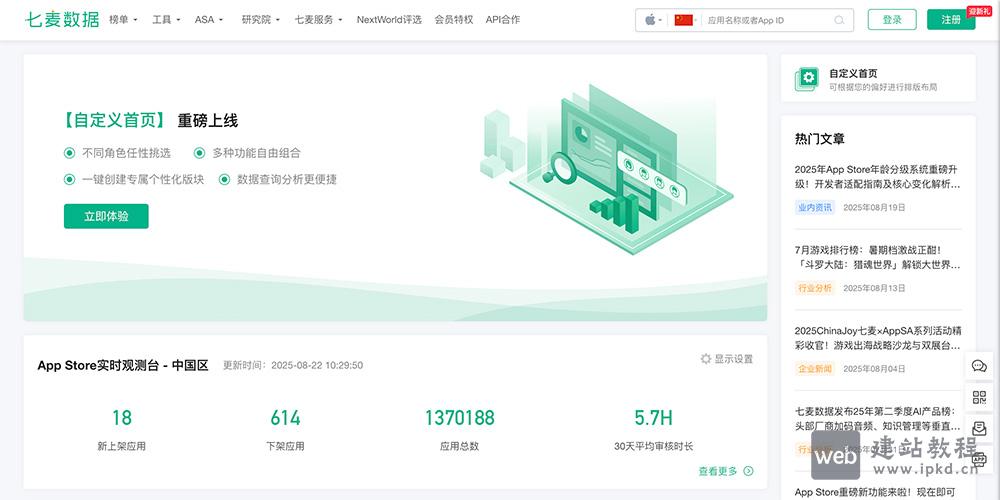Click the banner dashboard illustration
This screenshot has width=1000, height=500.
(606, 169)
